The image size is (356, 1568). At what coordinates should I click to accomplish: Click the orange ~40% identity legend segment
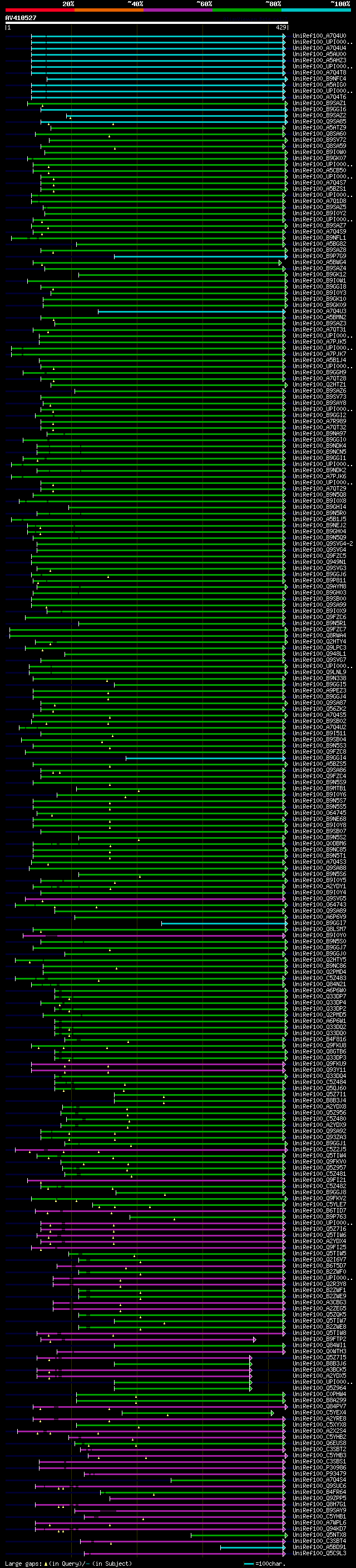[x=109, y=10]
